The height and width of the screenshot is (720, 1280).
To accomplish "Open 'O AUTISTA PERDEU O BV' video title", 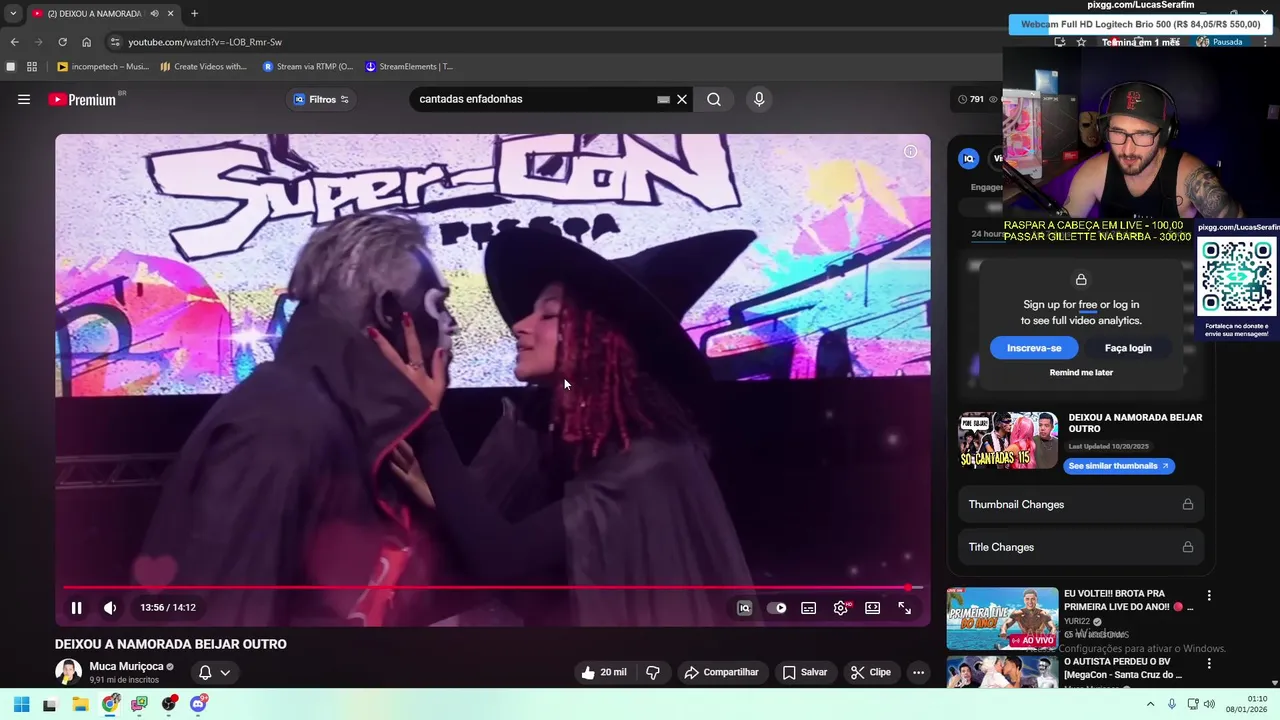I will tap(1123, 668).
